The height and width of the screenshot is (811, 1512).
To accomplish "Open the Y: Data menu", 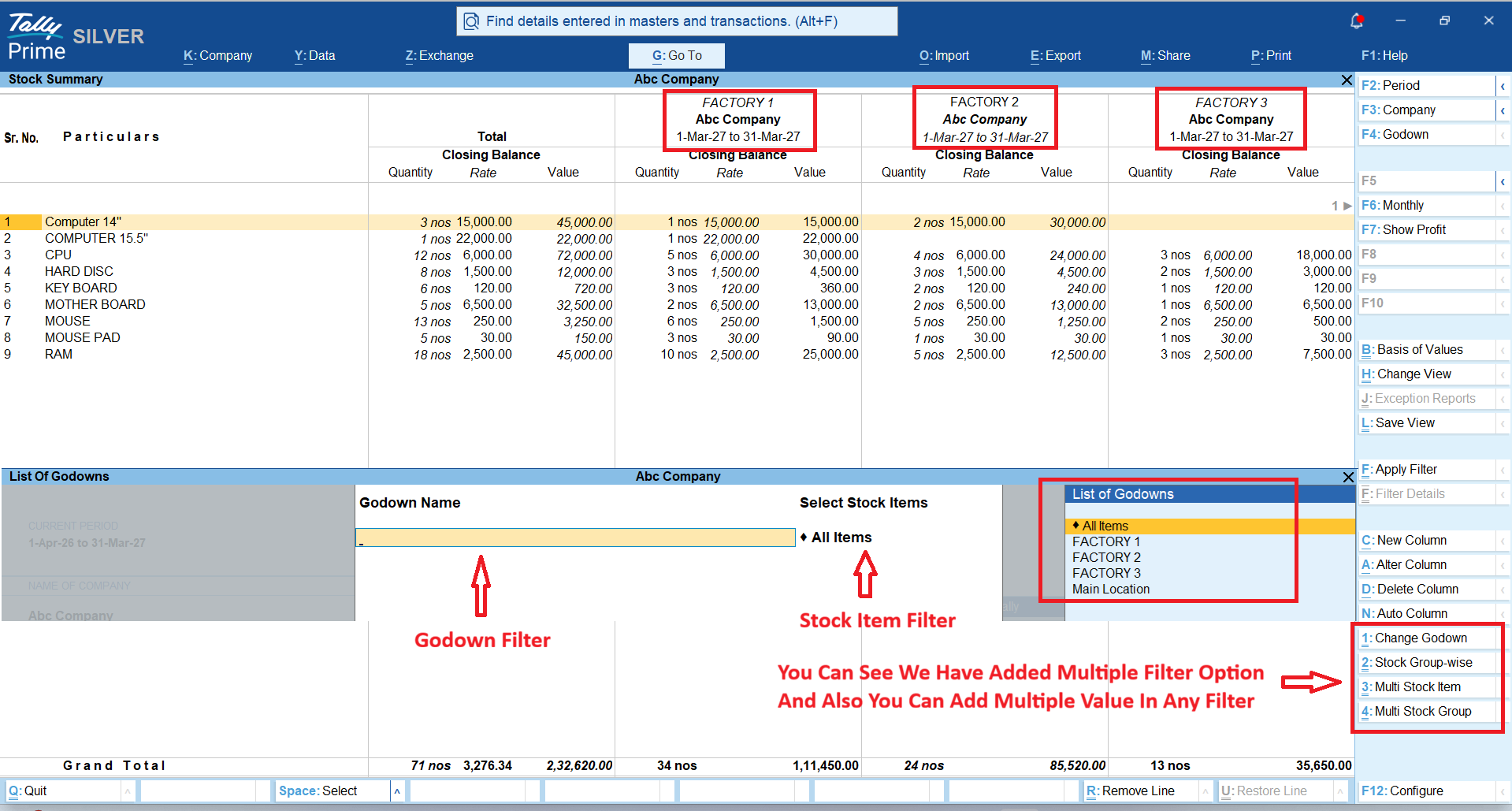I will coord(315,56).
